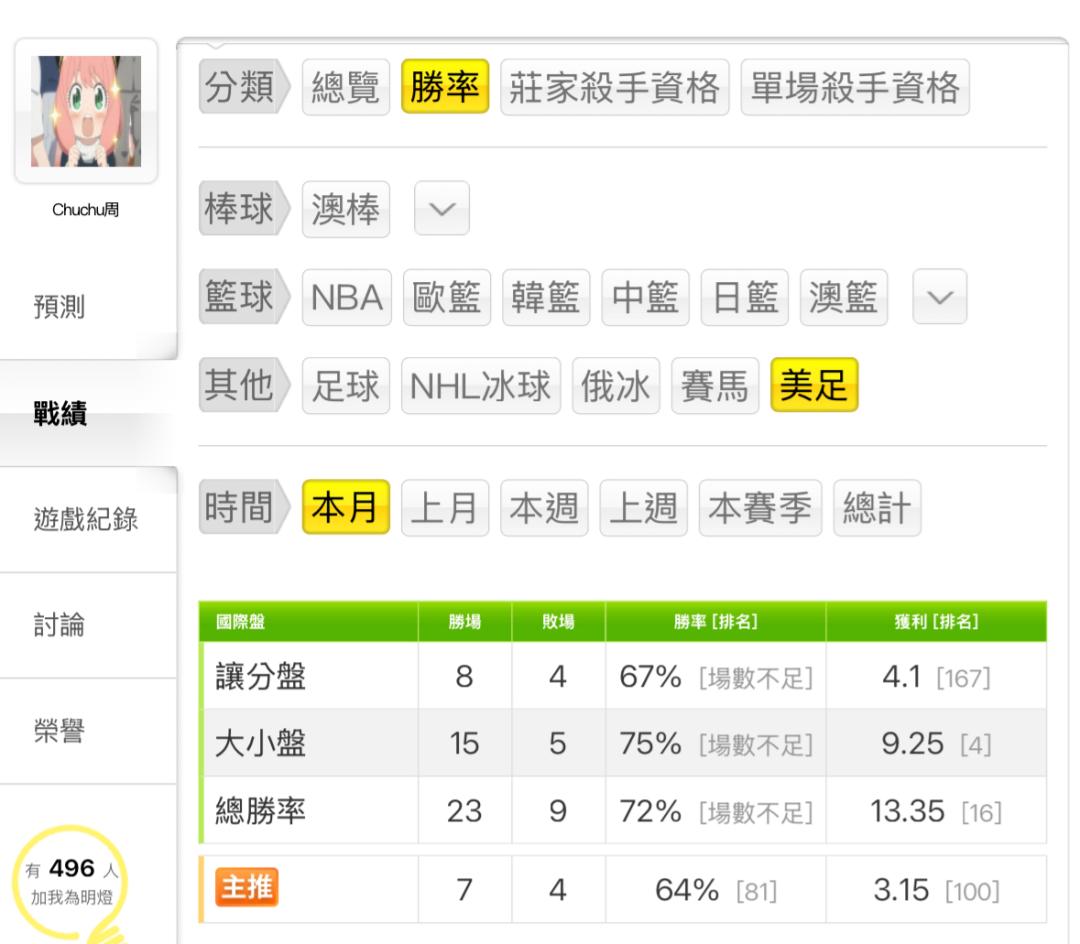Screen dimensions: 1080x944
Task: Expand more basketball leagues dropdown
Action: [940, 297]
